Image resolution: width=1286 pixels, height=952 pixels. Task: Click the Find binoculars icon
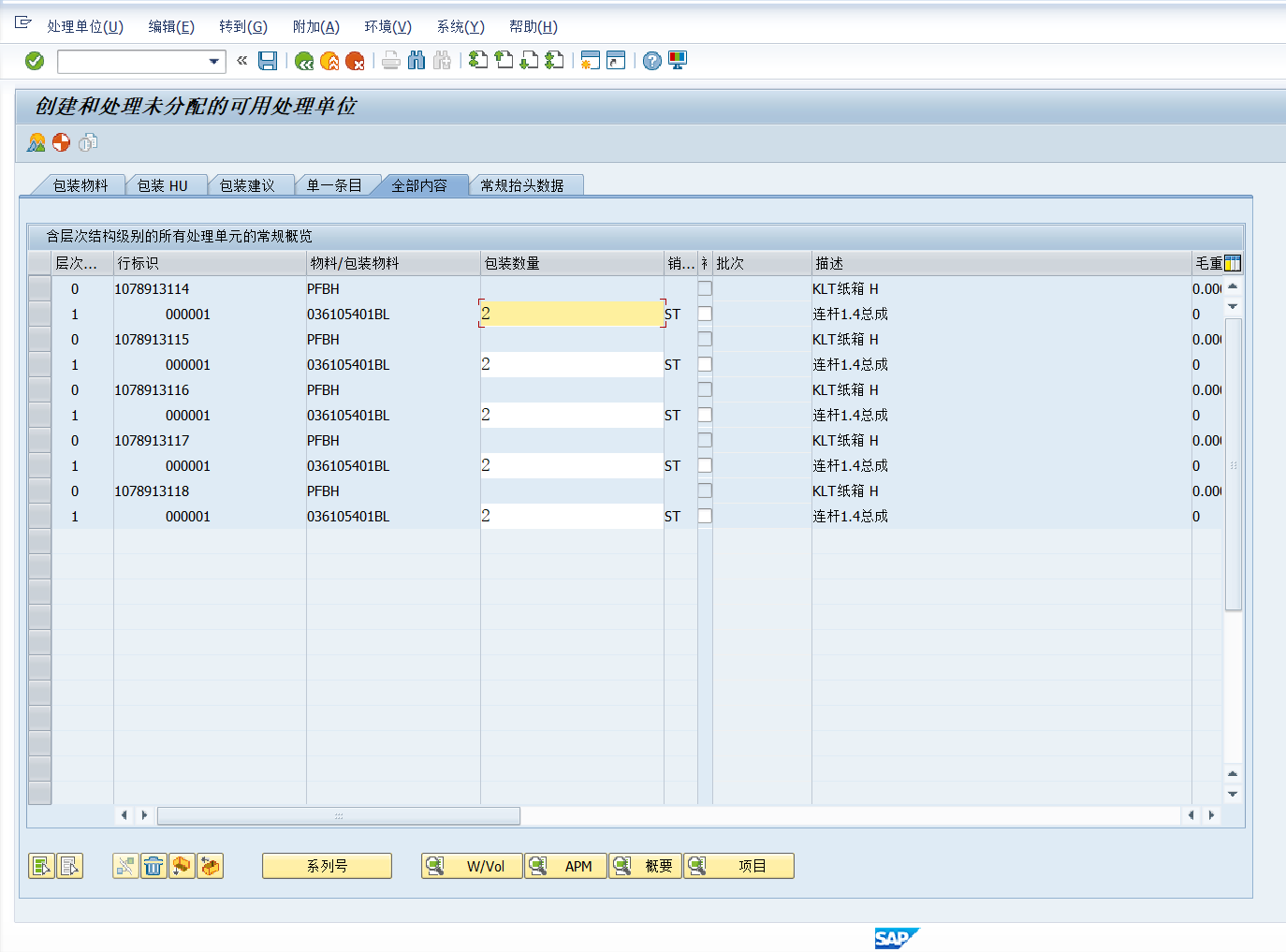416,61
